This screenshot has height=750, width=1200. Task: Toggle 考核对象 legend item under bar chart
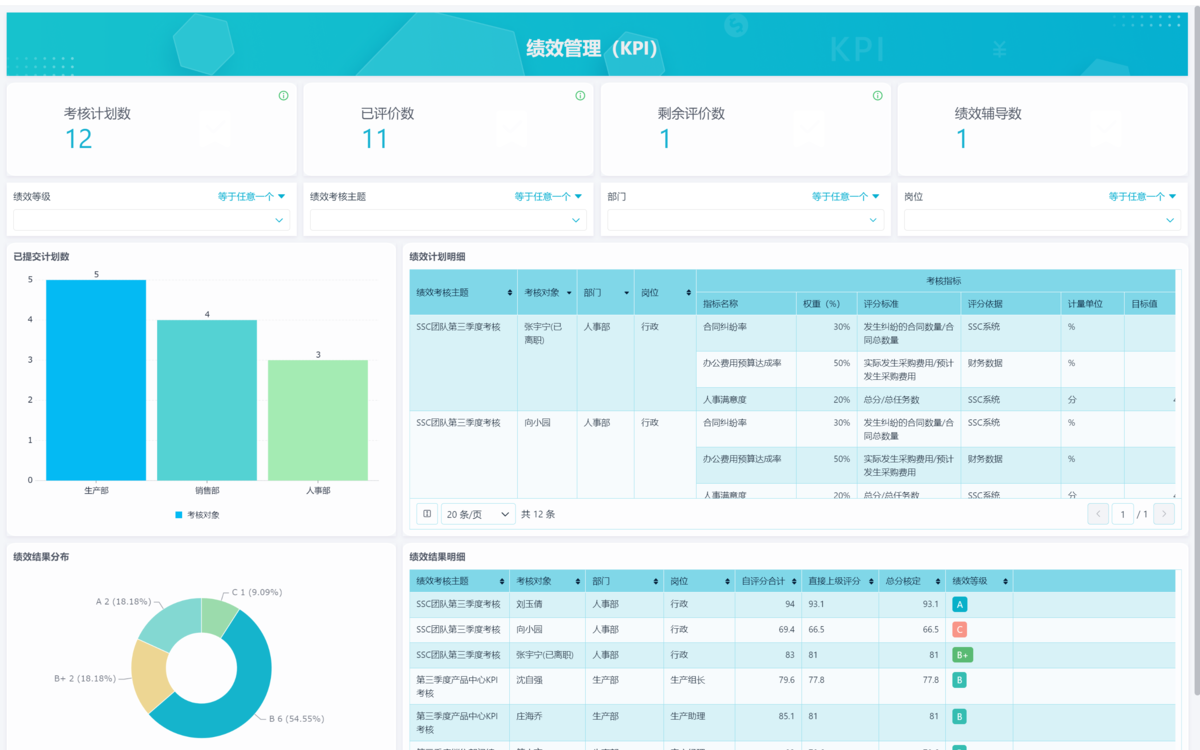(x=197, y=515)
